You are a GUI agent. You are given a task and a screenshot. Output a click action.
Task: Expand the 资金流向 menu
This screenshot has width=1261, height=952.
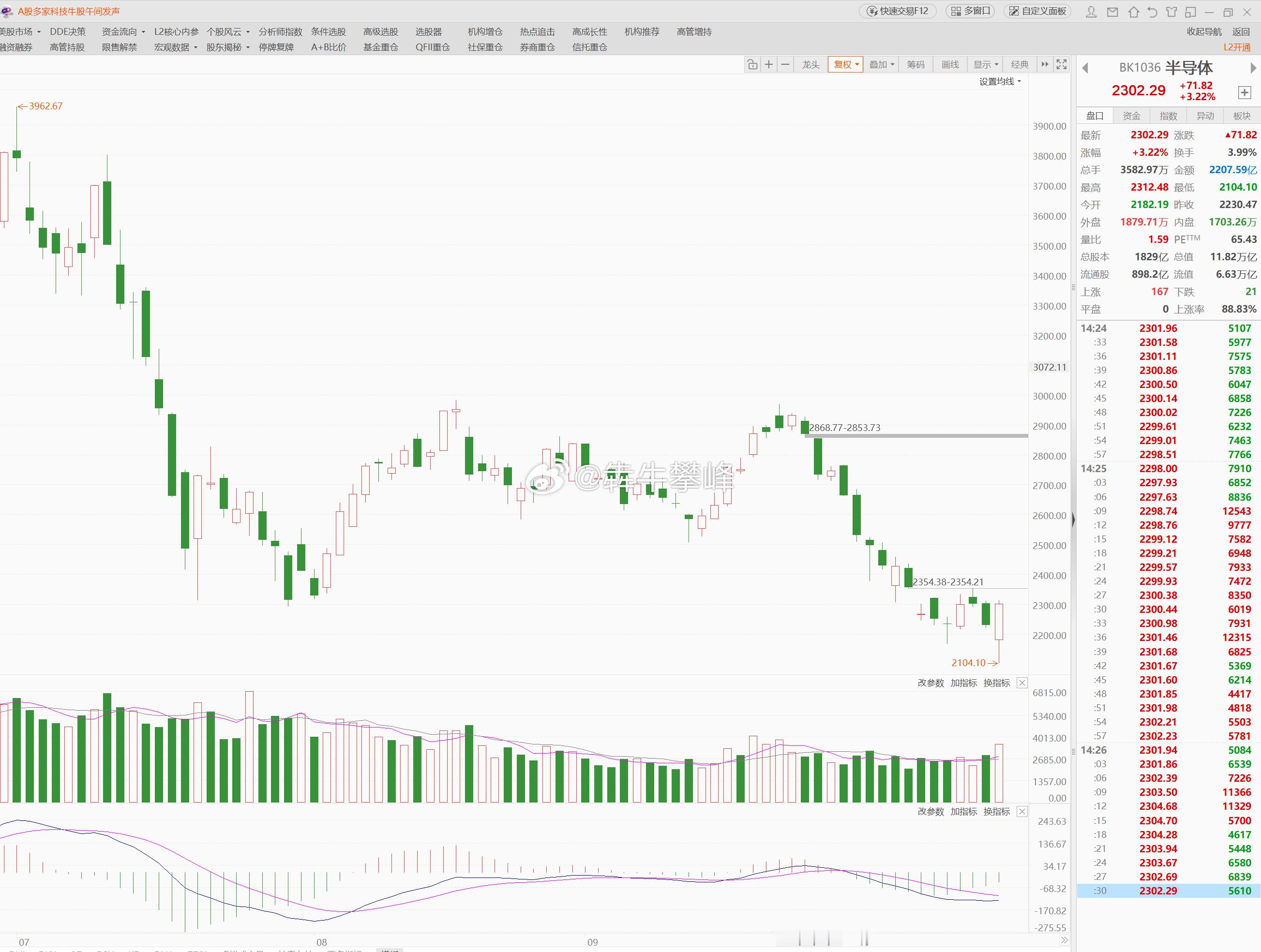point(123,31)
